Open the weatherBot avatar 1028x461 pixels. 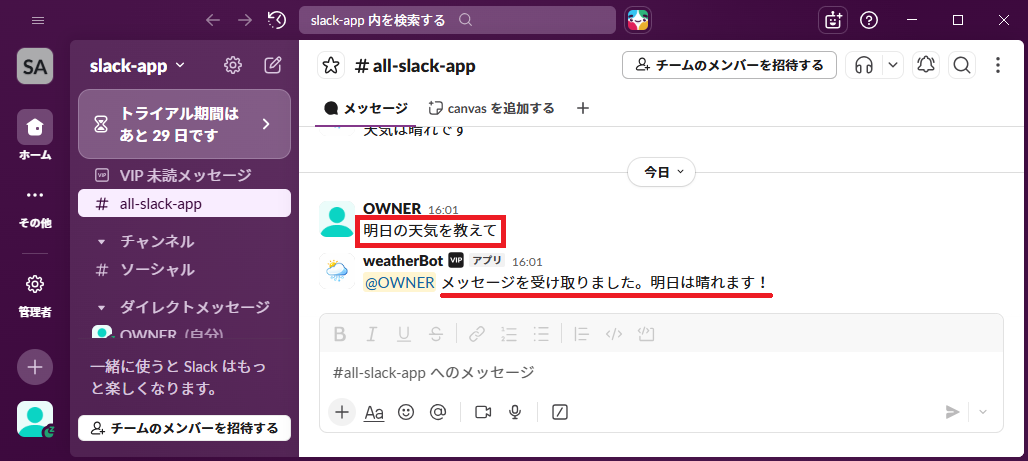point(337,271)
